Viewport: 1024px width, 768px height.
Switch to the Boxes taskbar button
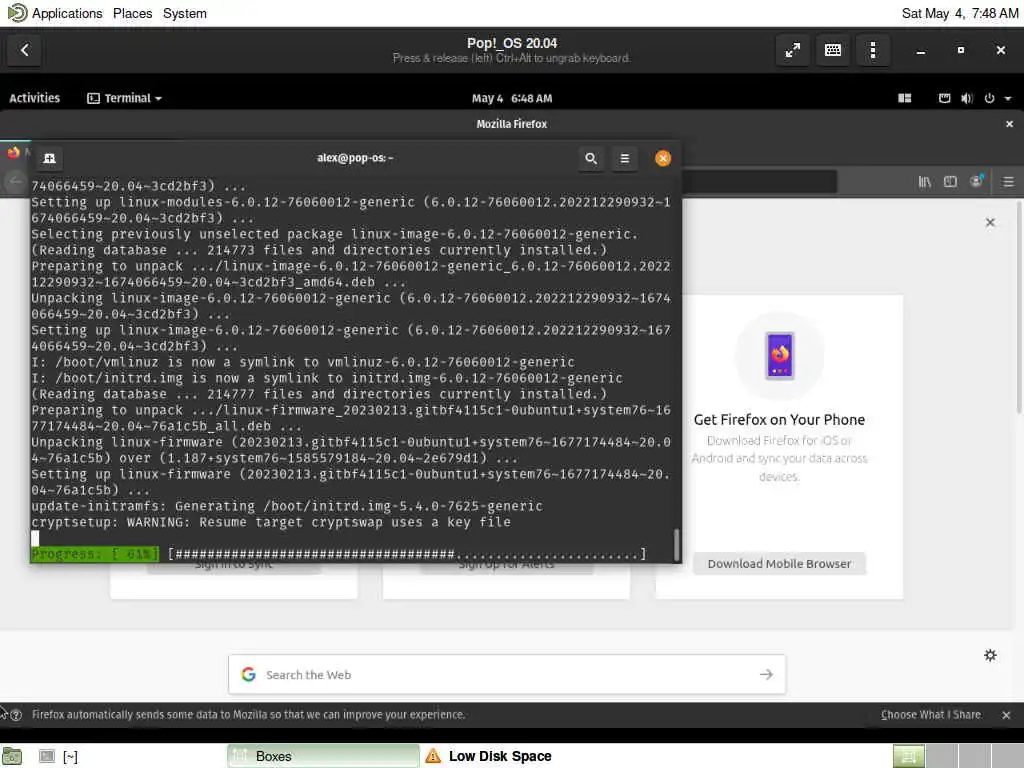point(323,756)
